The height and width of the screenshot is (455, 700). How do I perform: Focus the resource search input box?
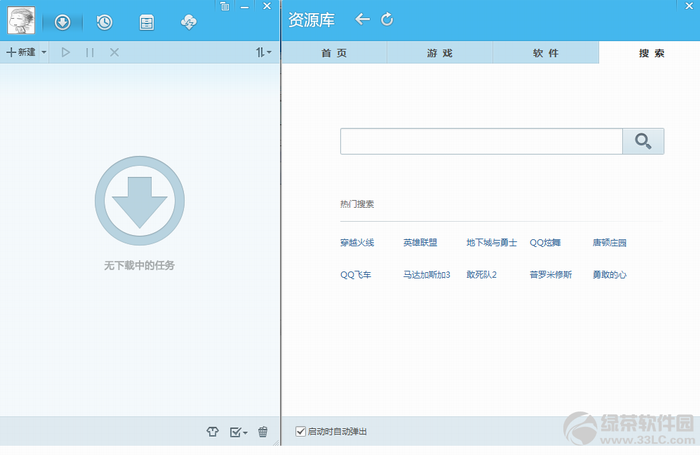(x=481, y=142)
